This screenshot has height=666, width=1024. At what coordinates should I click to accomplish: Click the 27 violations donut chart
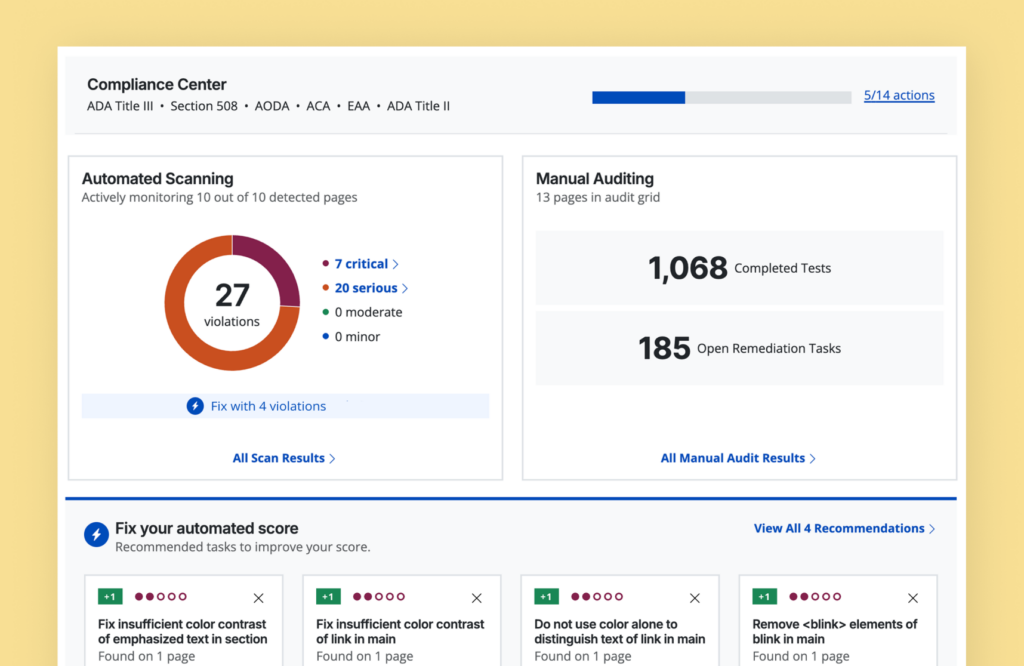(x=232, y=302)
